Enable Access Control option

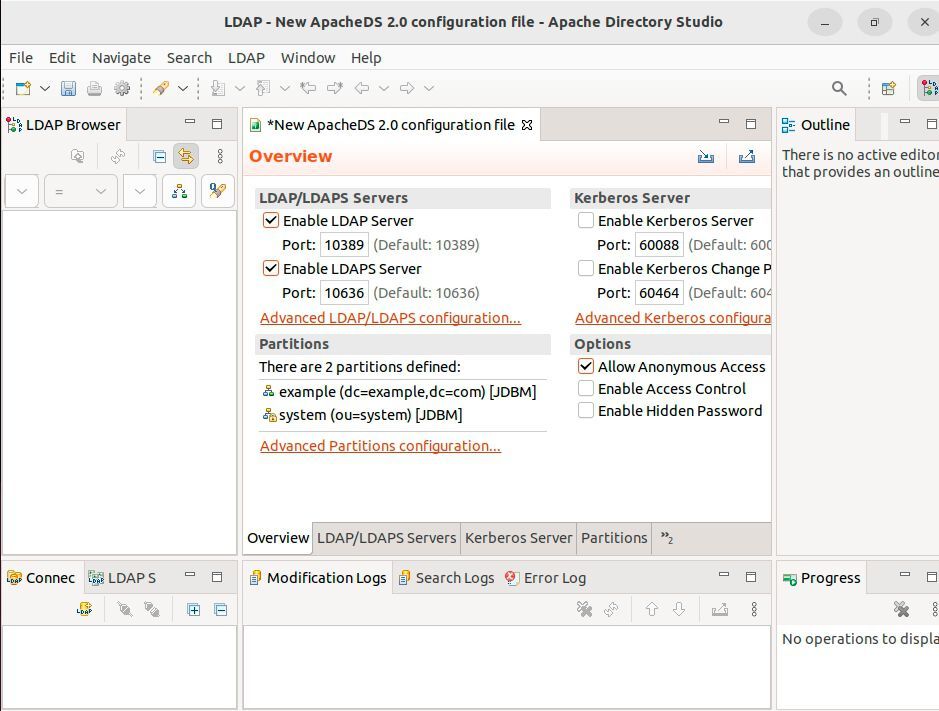click(585, 388)
